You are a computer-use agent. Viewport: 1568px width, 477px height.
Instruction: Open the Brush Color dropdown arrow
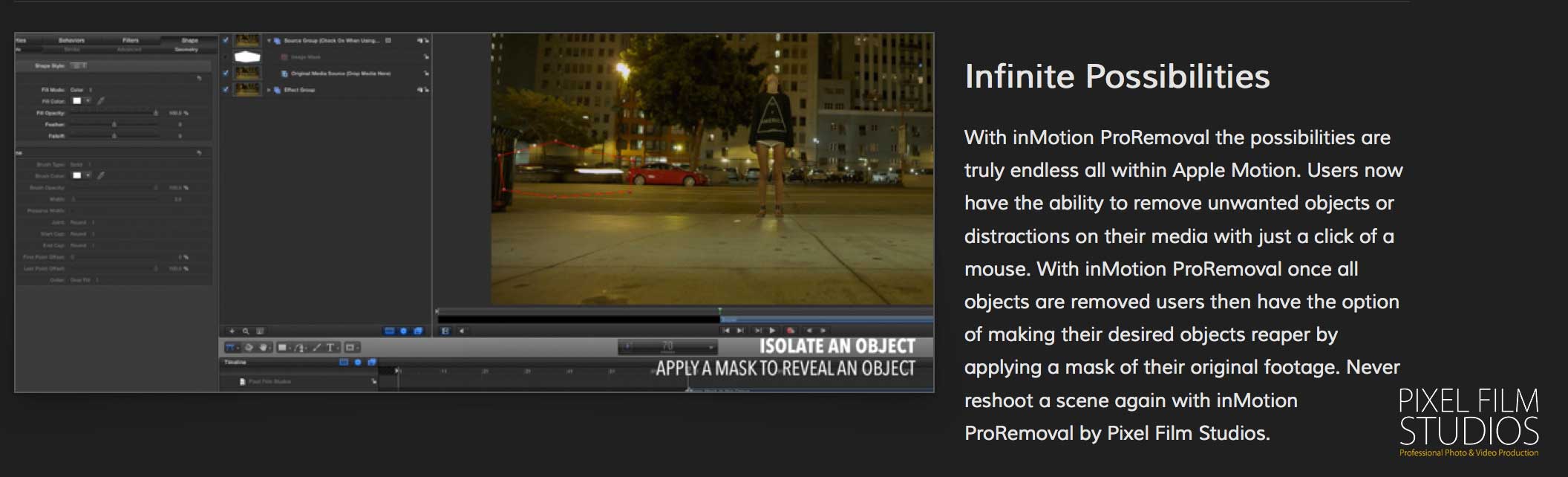click(x=88, y=175)
